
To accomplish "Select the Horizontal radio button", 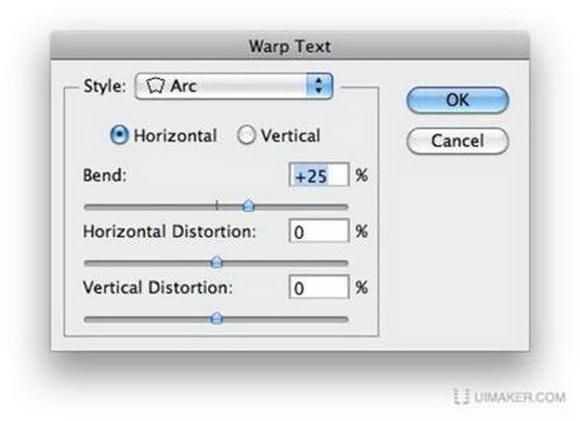I will [119, 135].
